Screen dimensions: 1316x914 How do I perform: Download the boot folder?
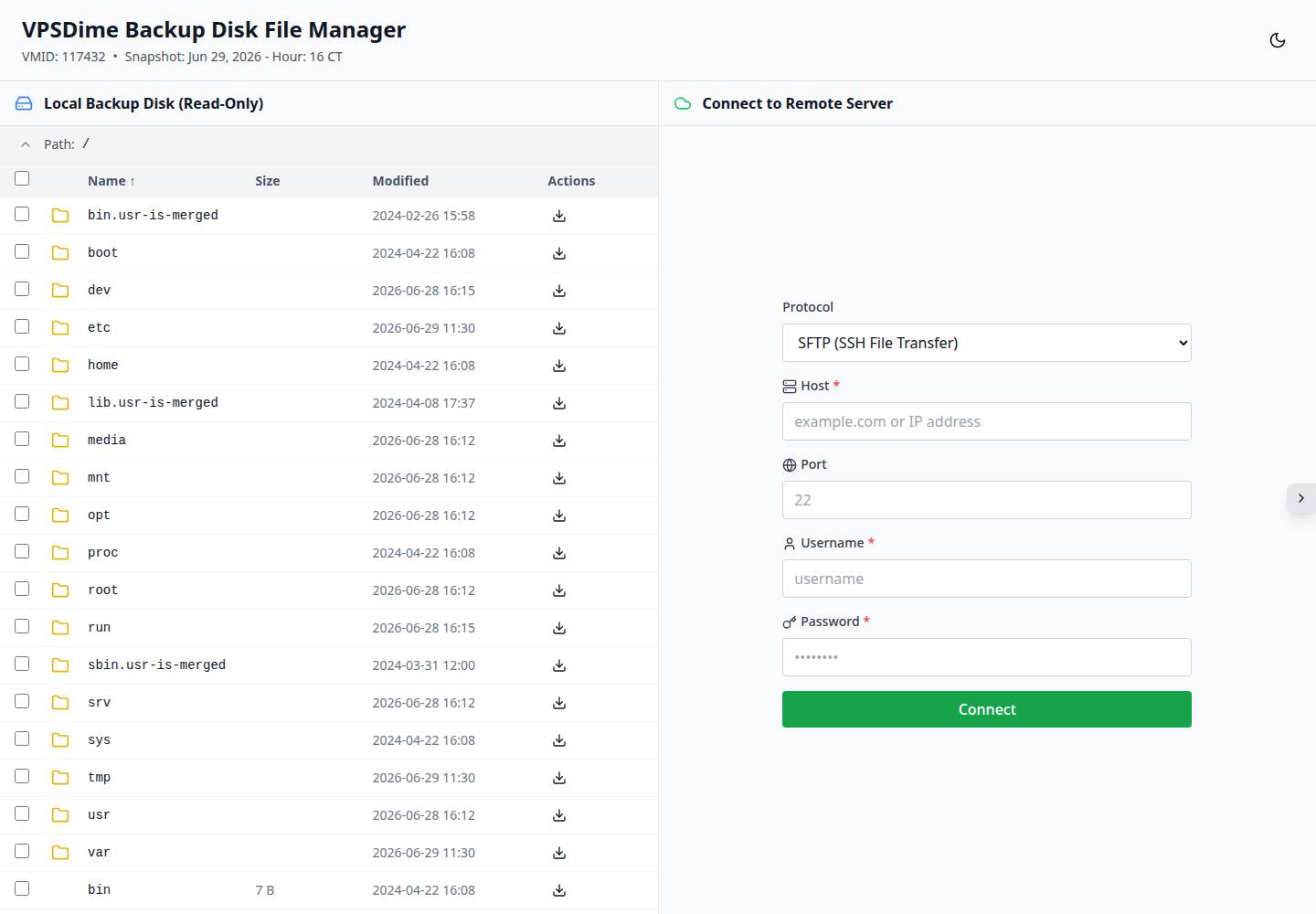click(559, 253)
